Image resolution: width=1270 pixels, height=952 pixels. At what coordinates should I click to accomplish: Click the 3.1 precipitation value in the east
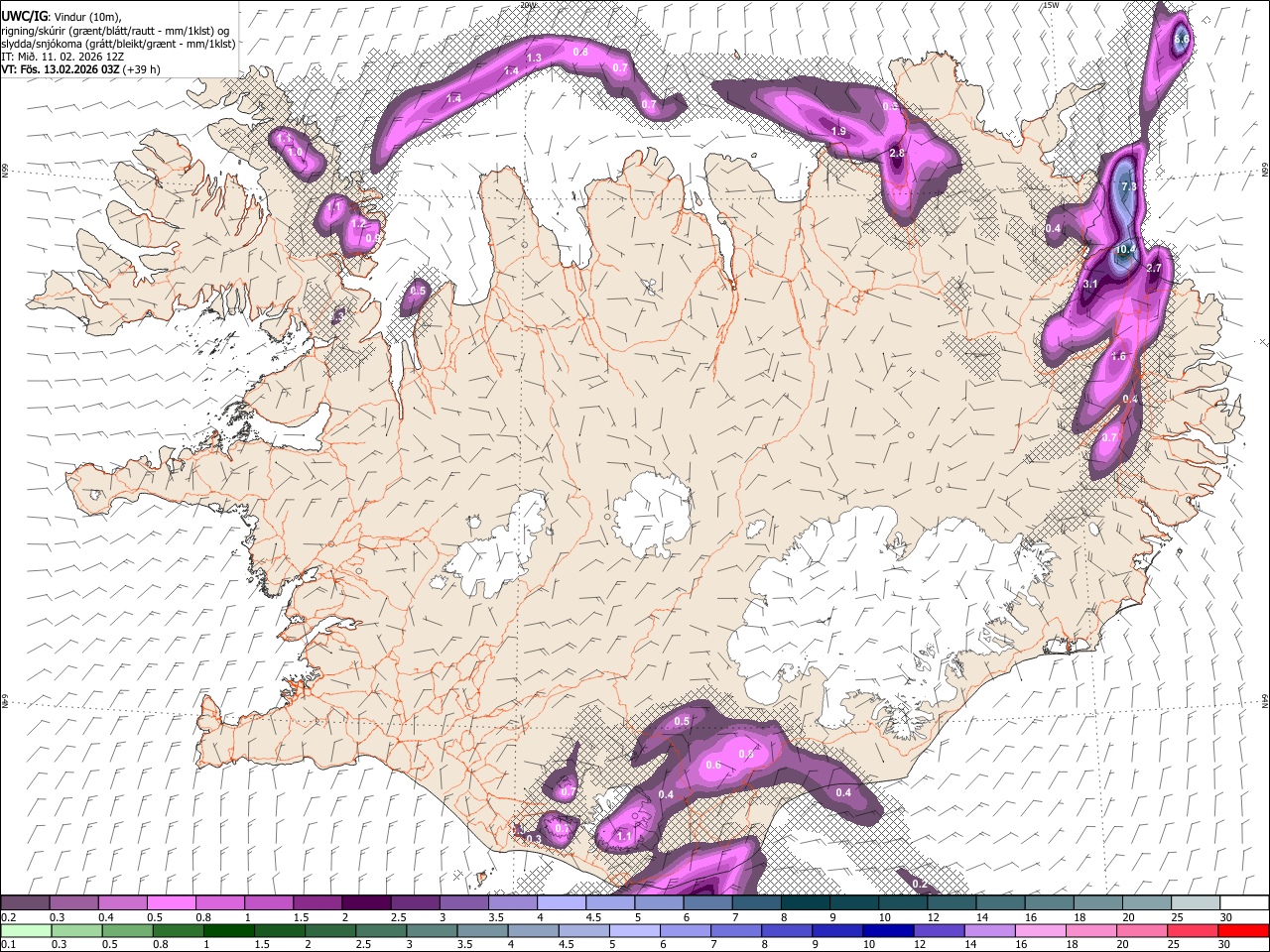pyautogui.click(x=1090, y=284)
